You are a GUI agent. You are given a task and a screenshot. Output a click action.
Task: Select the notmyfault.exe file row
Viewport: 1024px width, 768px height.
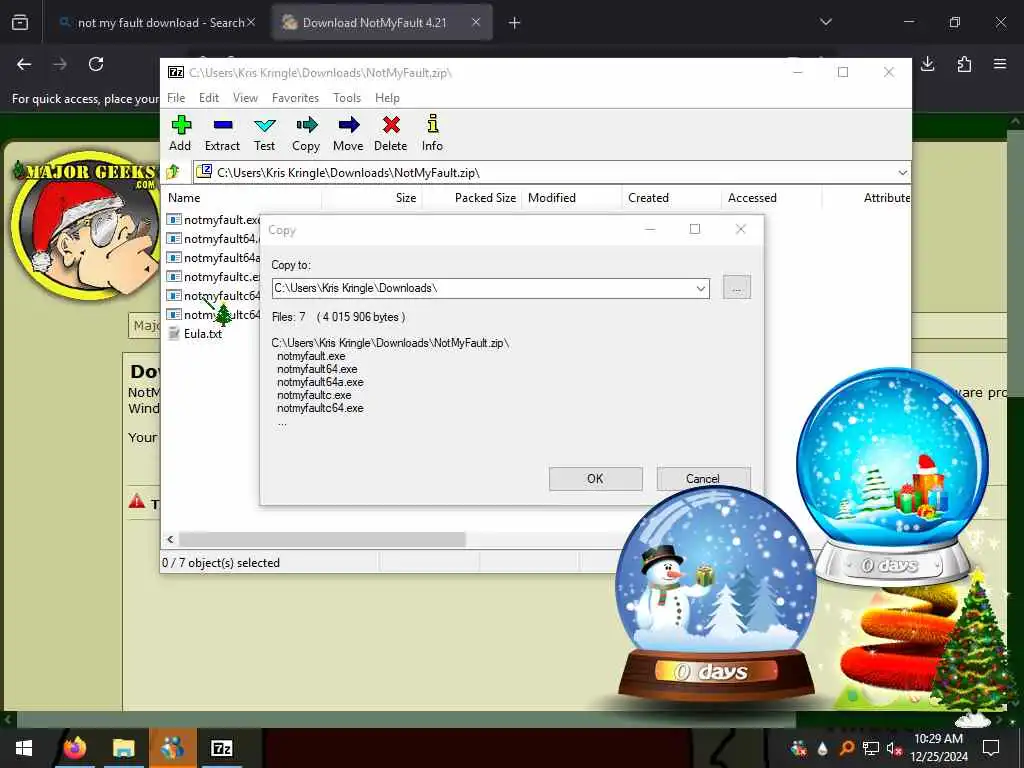point(213,219)
